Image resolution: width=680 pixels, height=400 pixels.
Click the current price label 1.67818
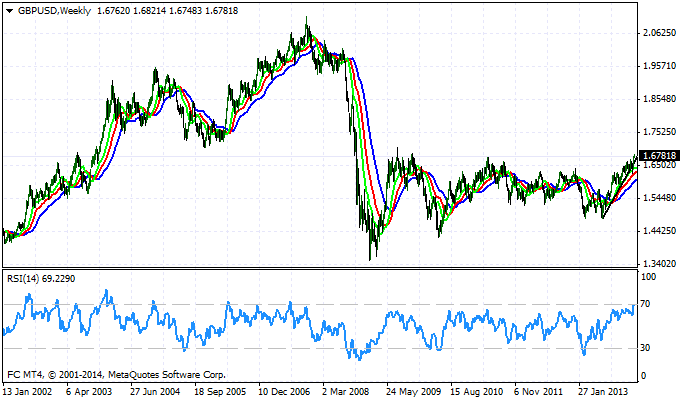[x=659, y=156]
